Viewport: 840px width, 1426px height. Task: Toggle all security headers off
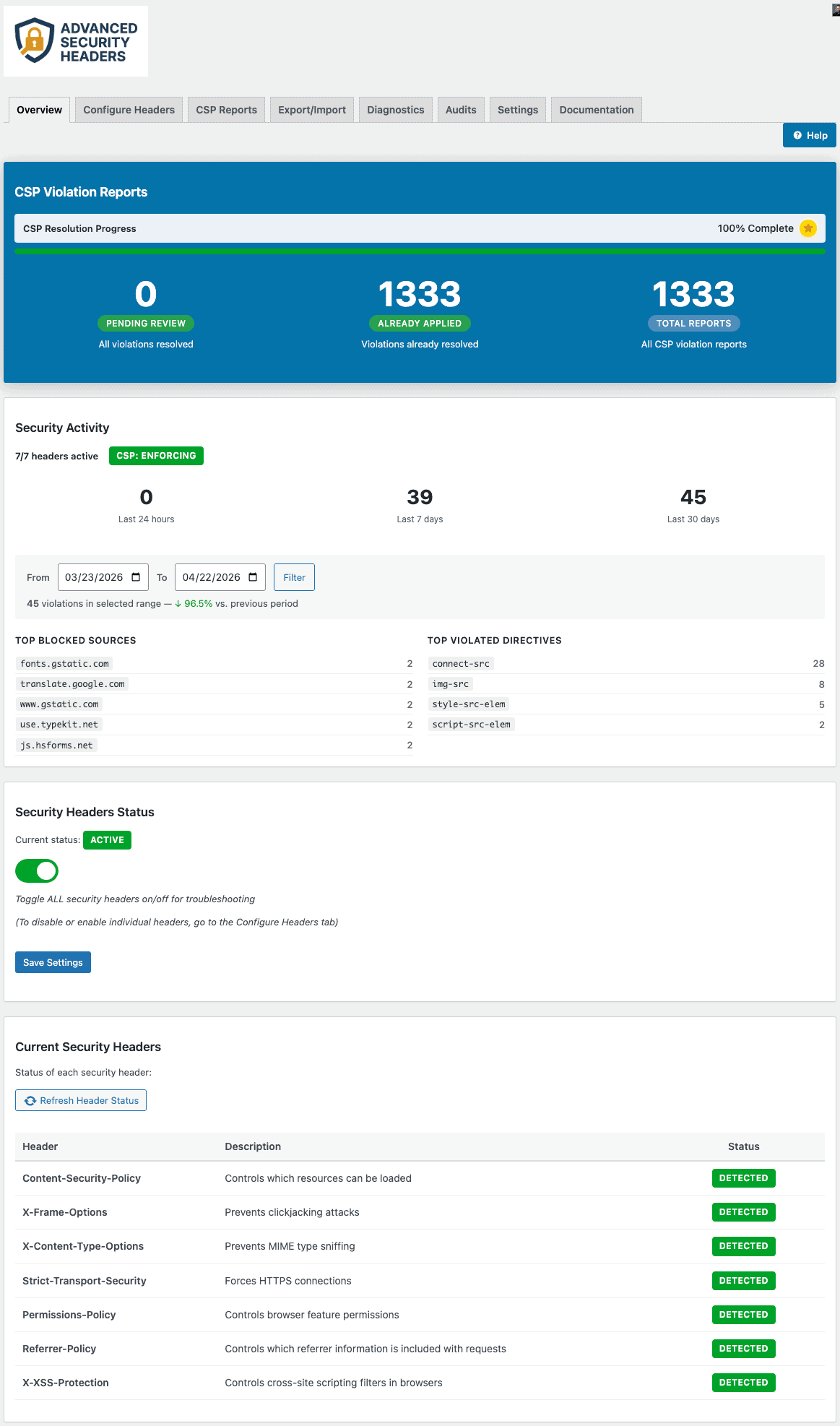coord(37,871)
